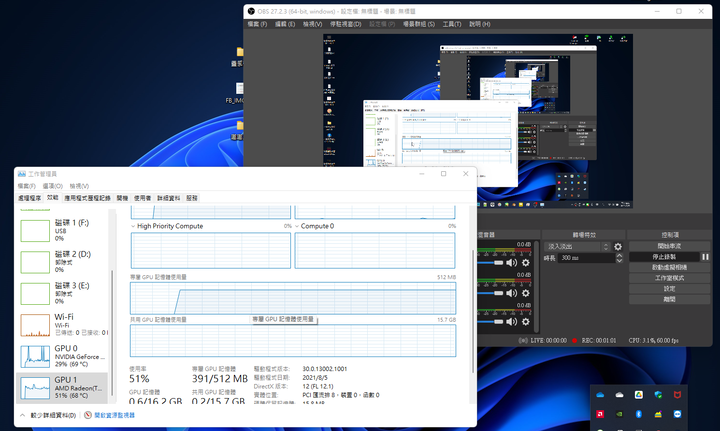The width and height of the screenshot is (720, 431).
Task: Click the OBS logo in the title bar
Action: [251, 11]
